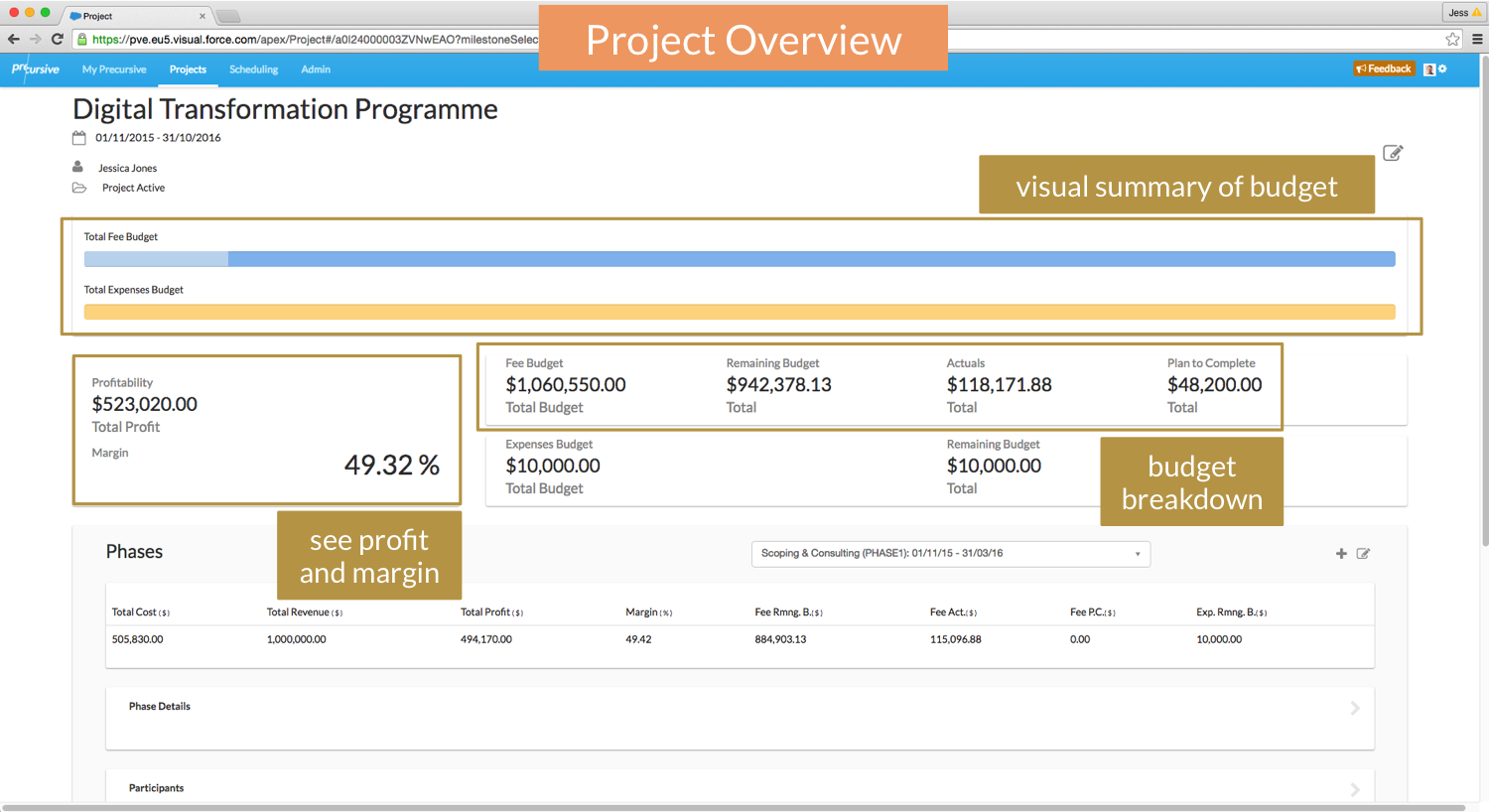Open the Chrome hamburger menu

1477,40
